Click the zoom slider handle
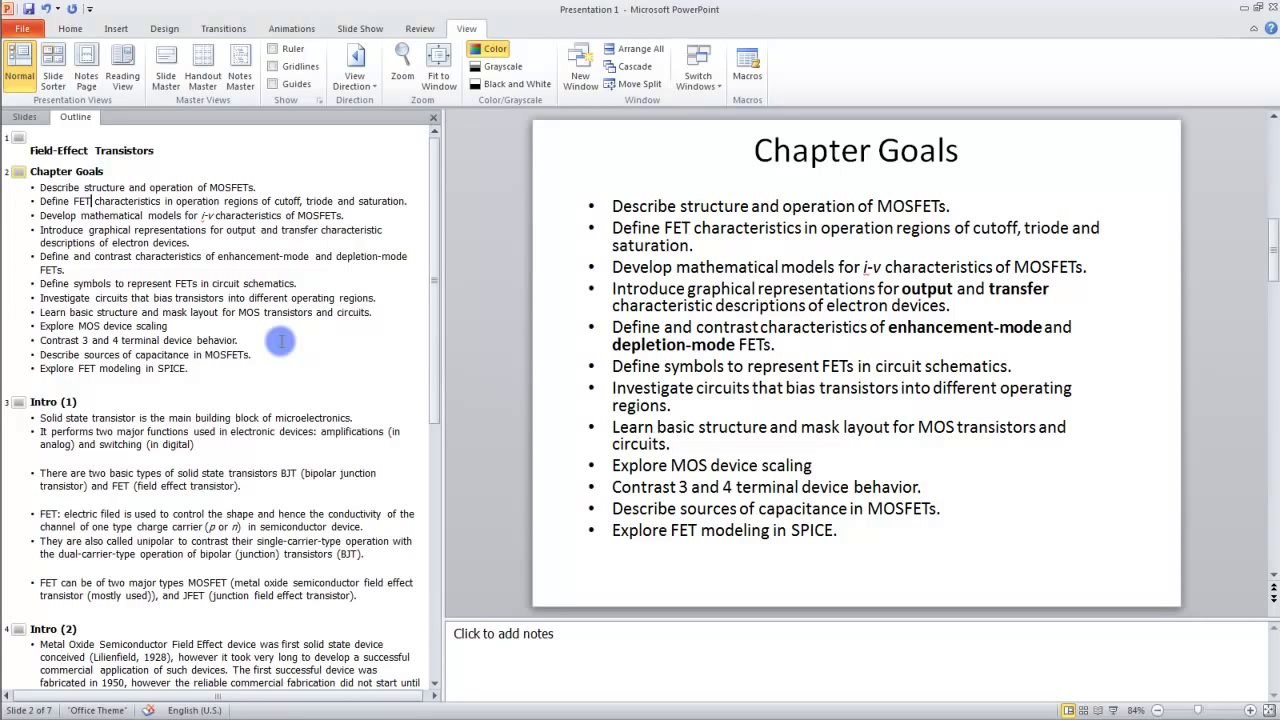Image resolution: width=1280 pixels, height=720 pixels. (x=1198, y=710)
